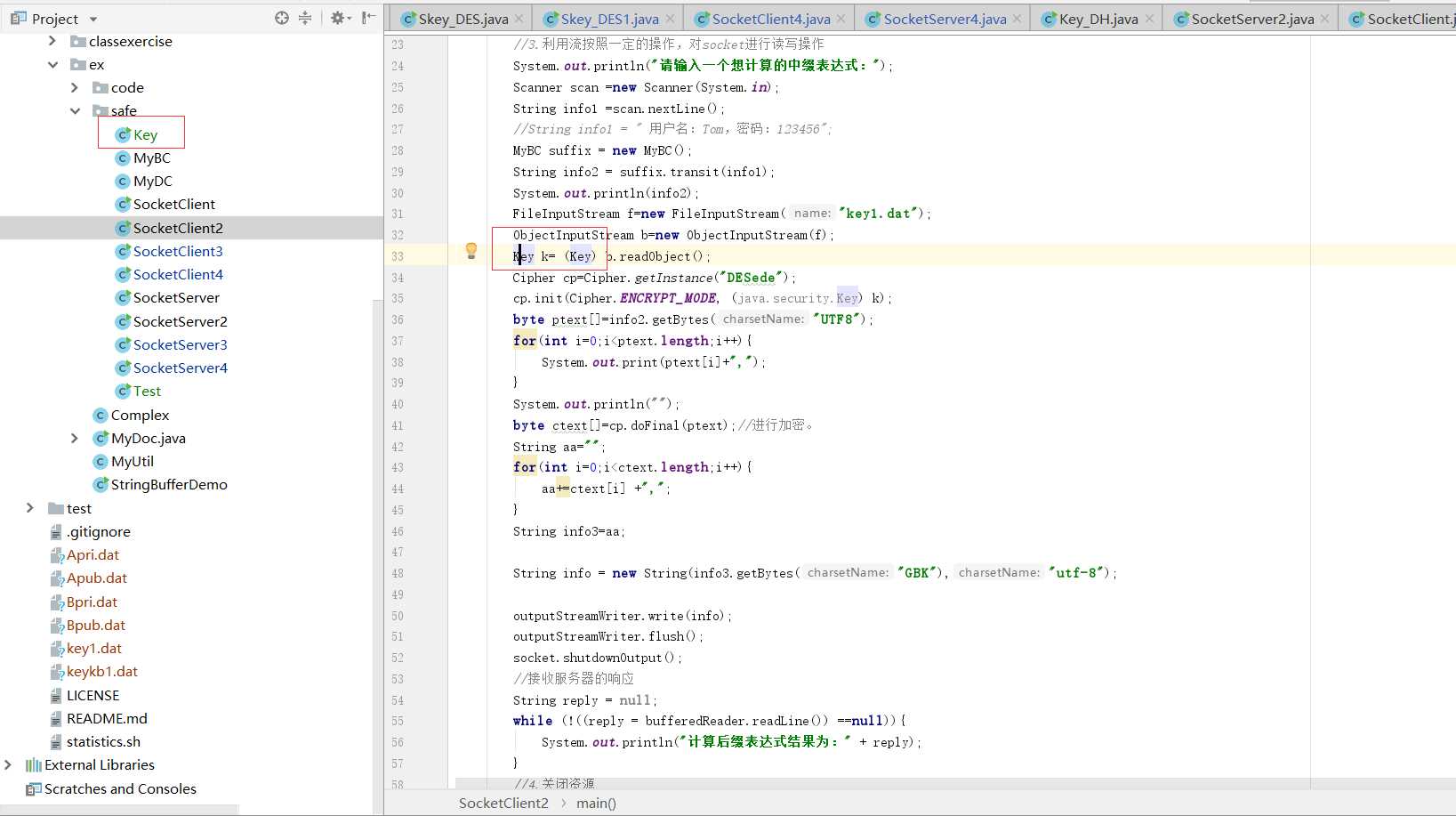Viewport: 1456px width, 816px height.
Task: Close the Key_DH.java tab
Action: (1149, 19)
